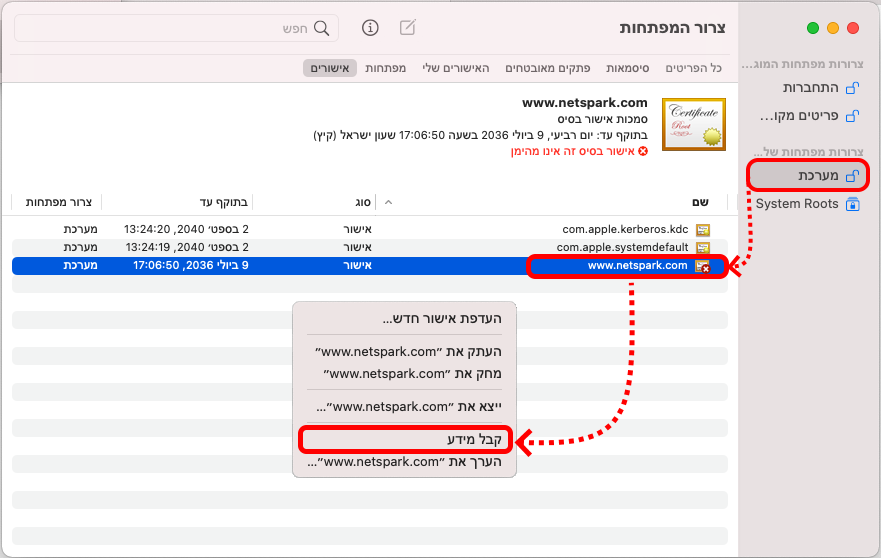The height and width of the screenshot is (558, 881).
Task: Select the com.apple.kerberos.kdc row name
Action: point(625,229)
